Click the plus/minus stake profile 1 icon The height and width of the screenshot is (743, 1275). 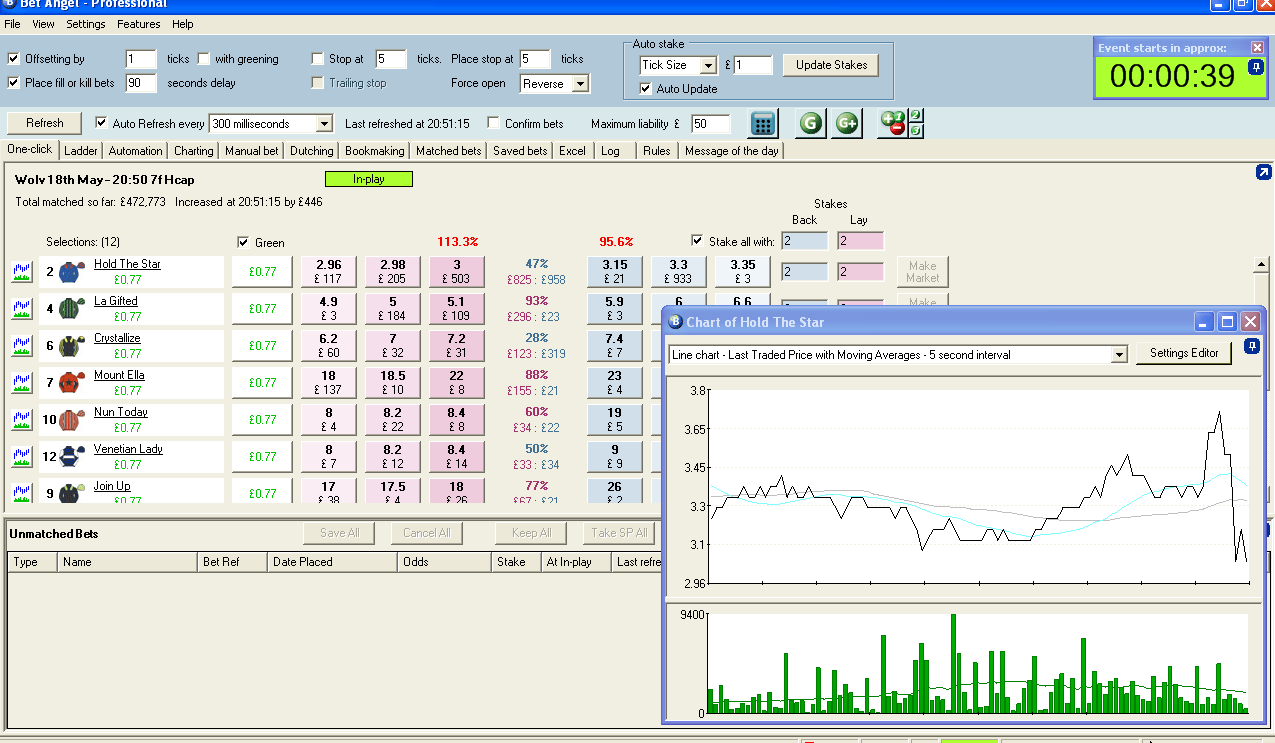point(892,123)
